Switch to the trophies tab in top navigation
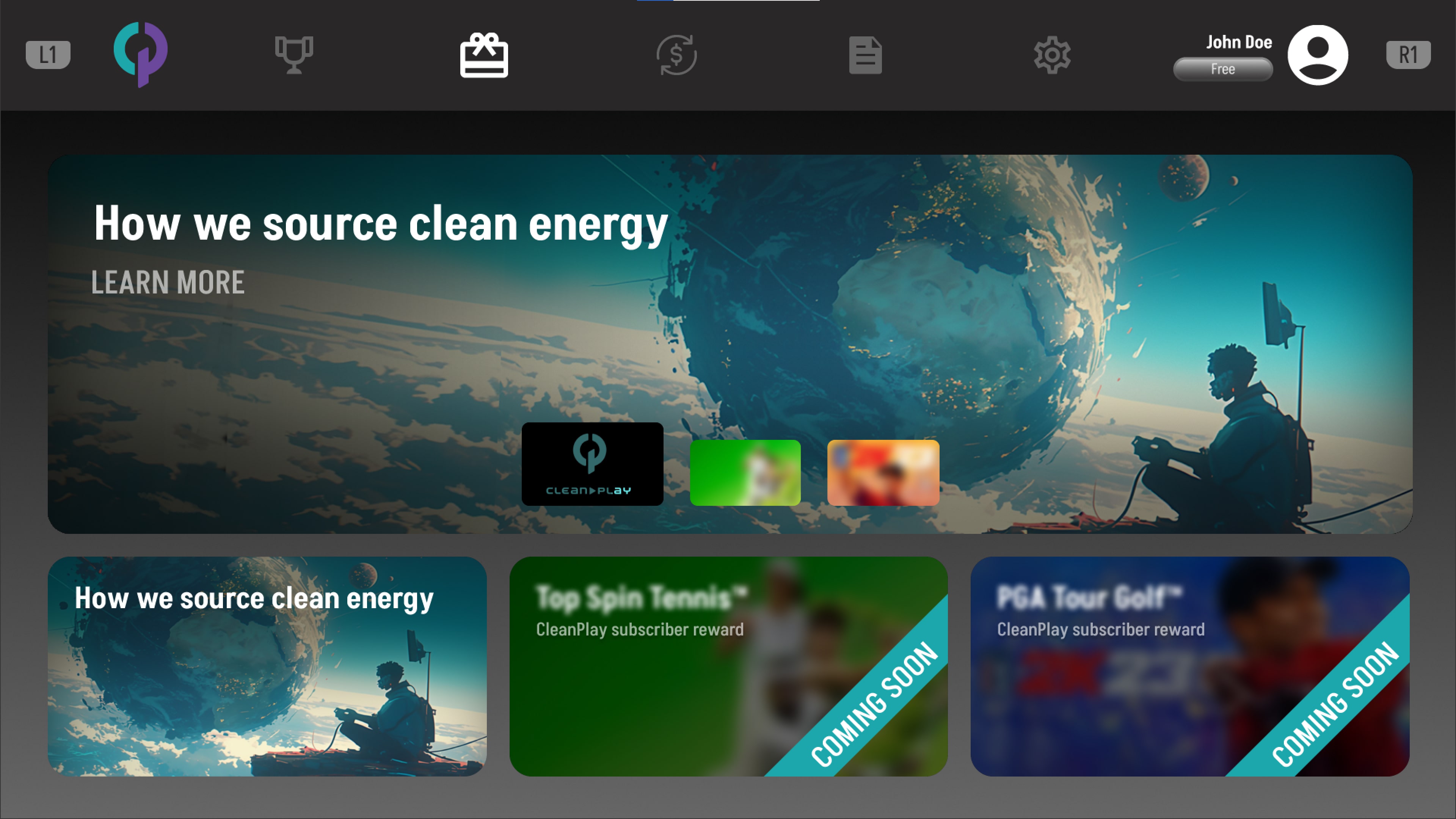The width and height of the screenshot is (1456, 819). [x=294, y=54]
